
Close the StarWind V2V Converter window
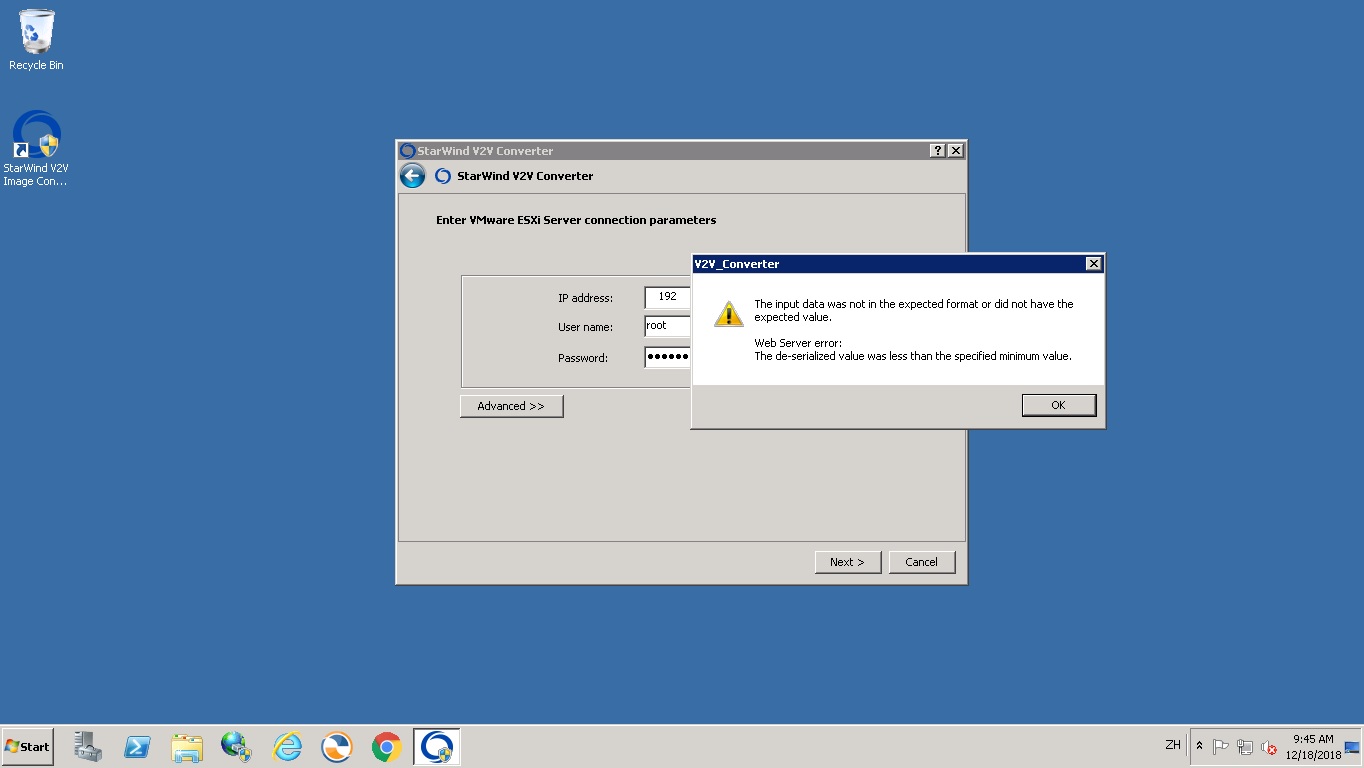click(955, 151)
